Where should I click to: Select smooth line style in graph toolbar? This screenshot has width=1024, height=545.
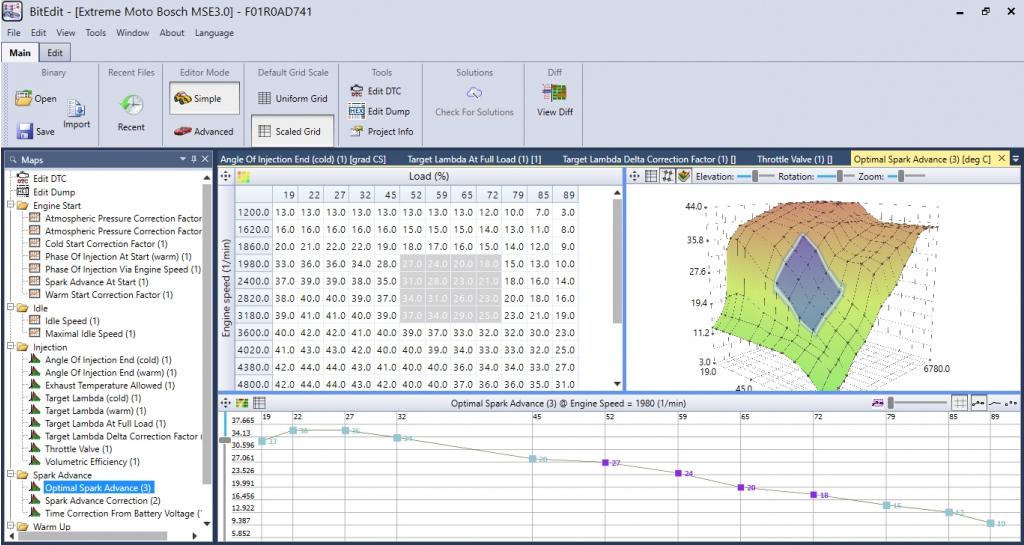995,403
